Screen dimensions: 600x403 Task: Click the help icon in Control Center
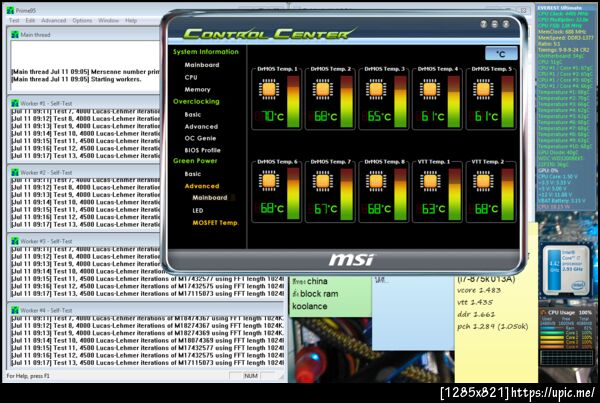click(484, 24)
